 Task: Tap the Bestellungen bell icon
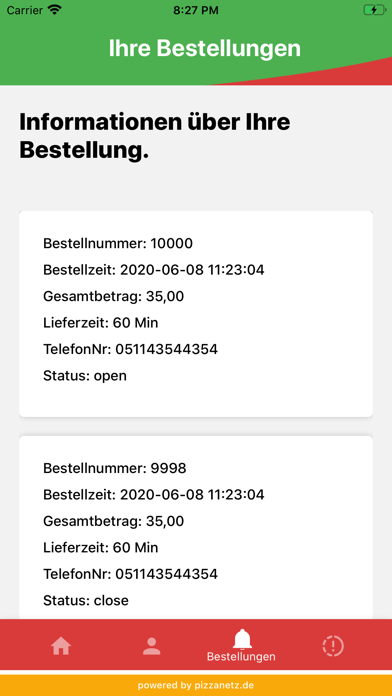pos(242,639)
